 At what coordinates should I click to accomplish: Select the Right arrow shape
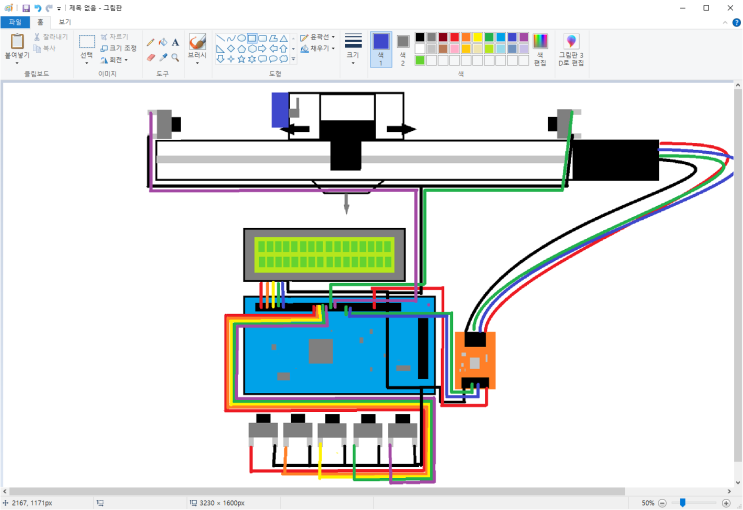coord(262,48)
